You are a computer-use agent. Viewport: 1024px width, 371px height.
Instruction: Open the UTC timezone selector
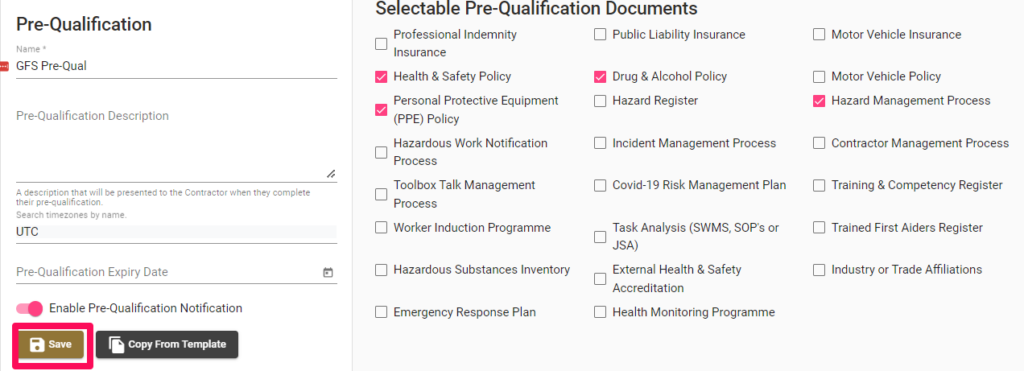(176, 232)
